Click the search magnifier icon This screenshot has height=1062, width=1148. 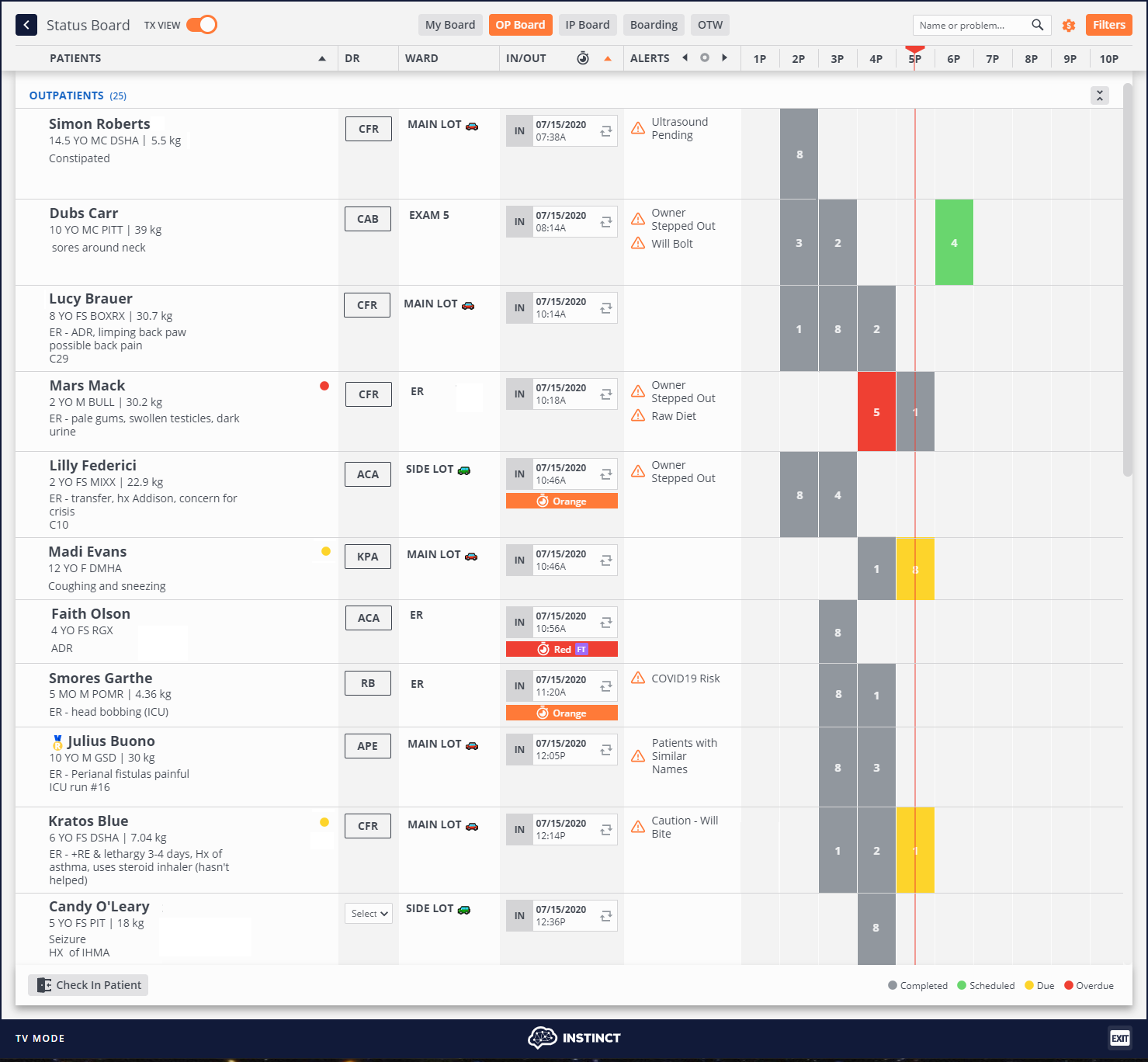tap(1038, 25)
